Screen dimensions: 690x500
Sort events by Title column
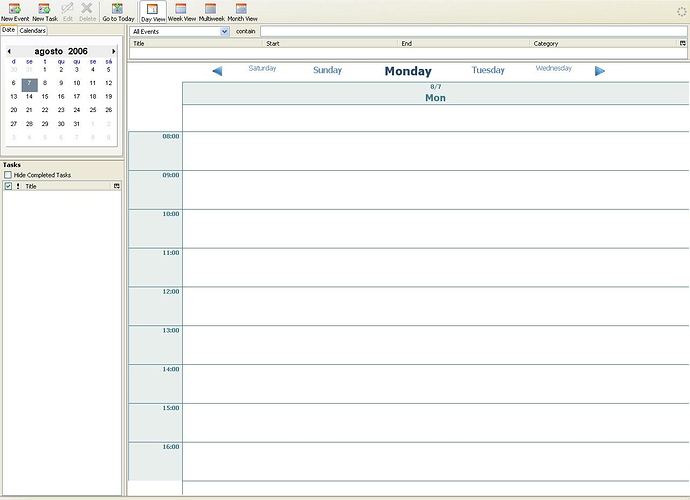(x=196, y=43)
